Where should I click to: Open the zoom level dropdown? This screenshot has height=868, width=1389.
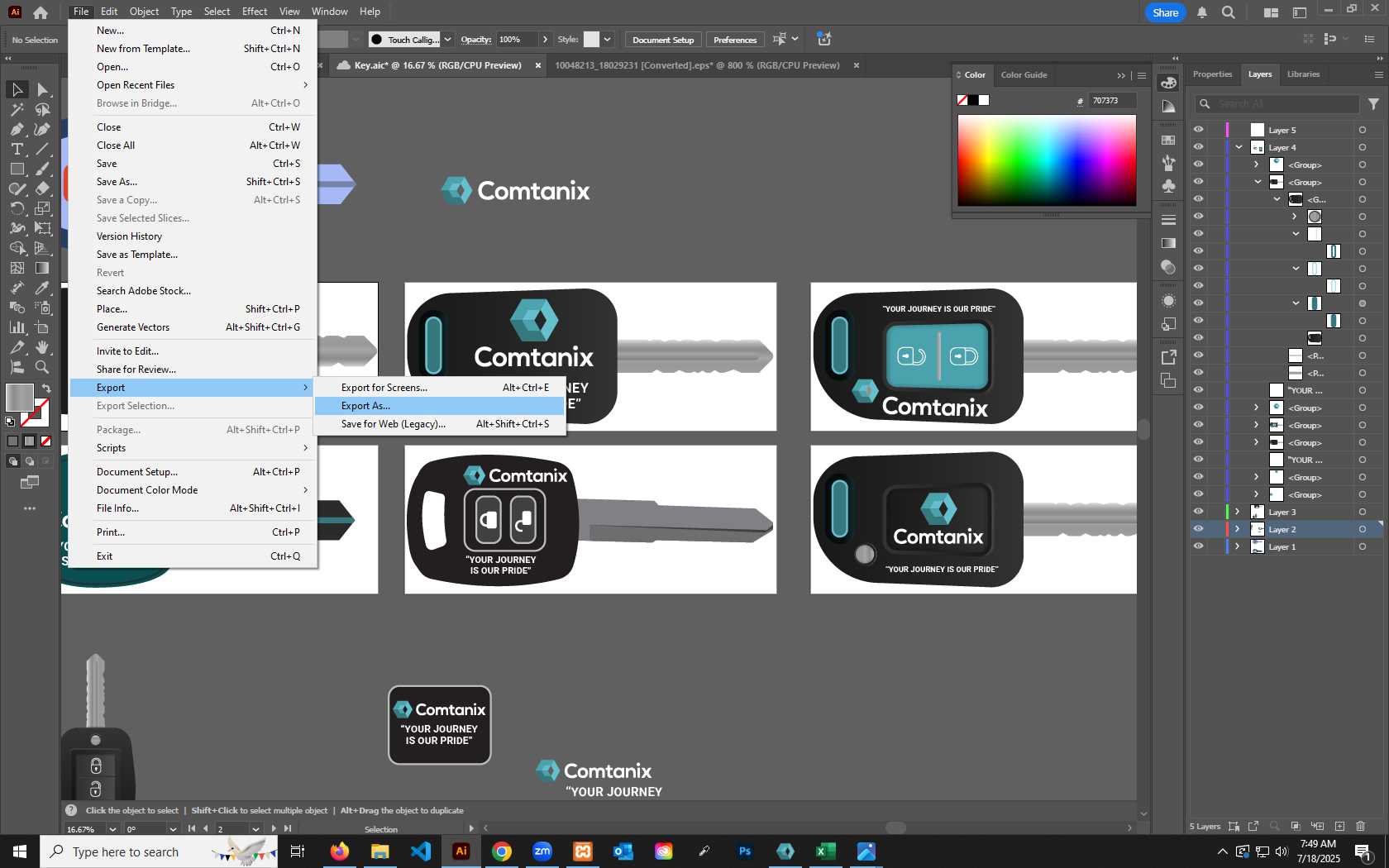112,829
